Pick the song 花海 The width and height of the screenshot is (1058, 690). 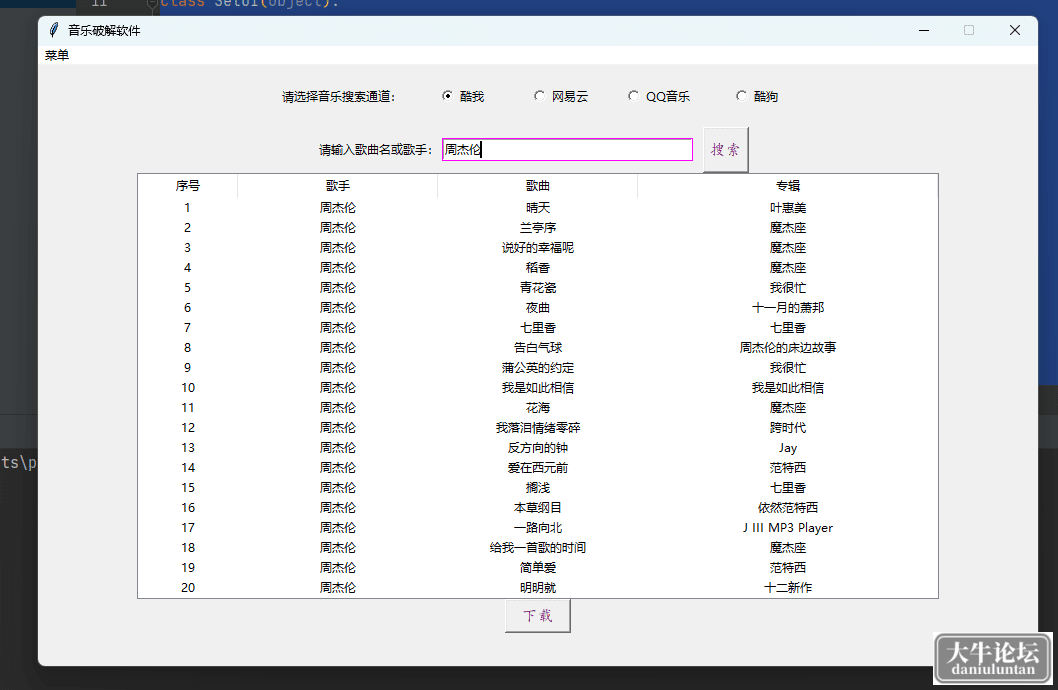coord(538,408)
